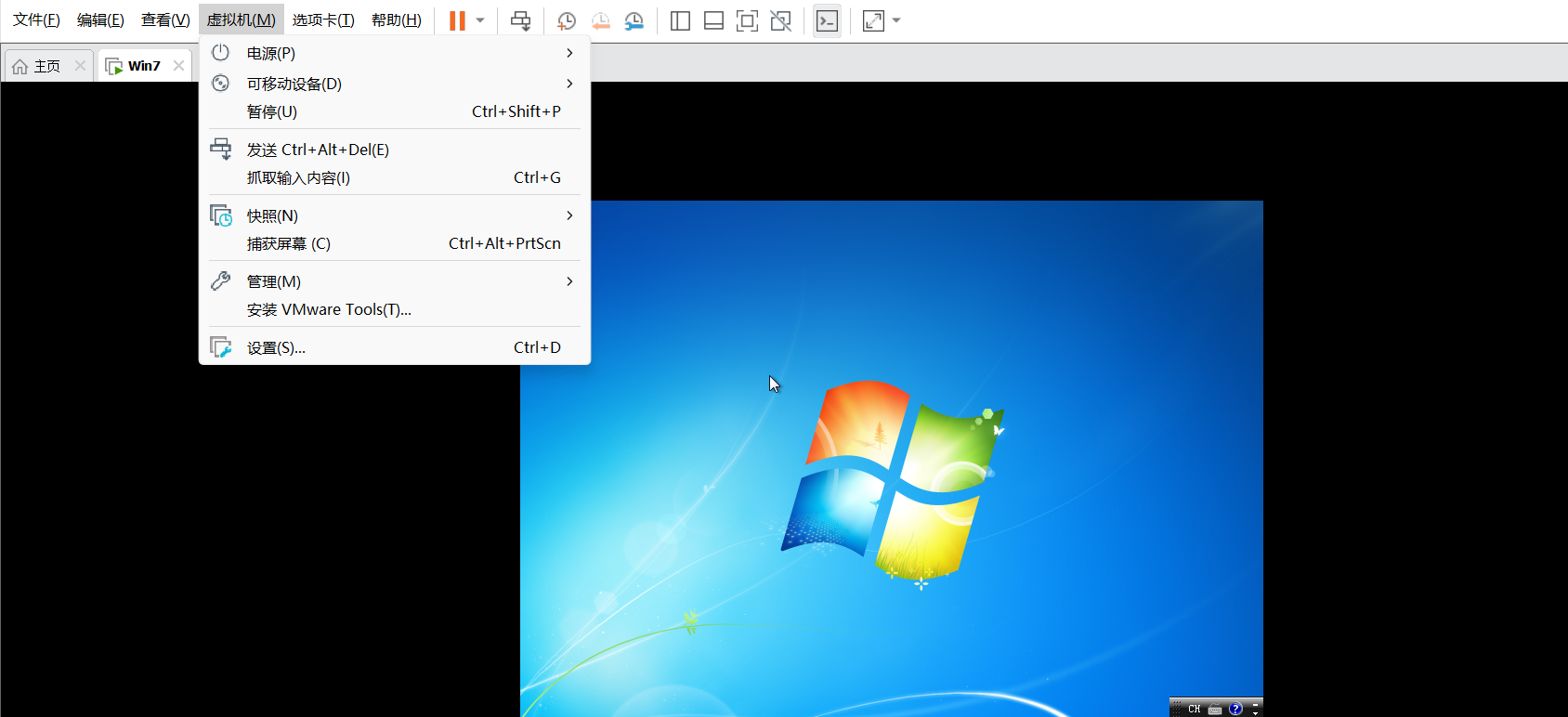This screenshot has width=1568, height=717.
Task: Select 暂停(U) menu item
Action: click(395, 111)
